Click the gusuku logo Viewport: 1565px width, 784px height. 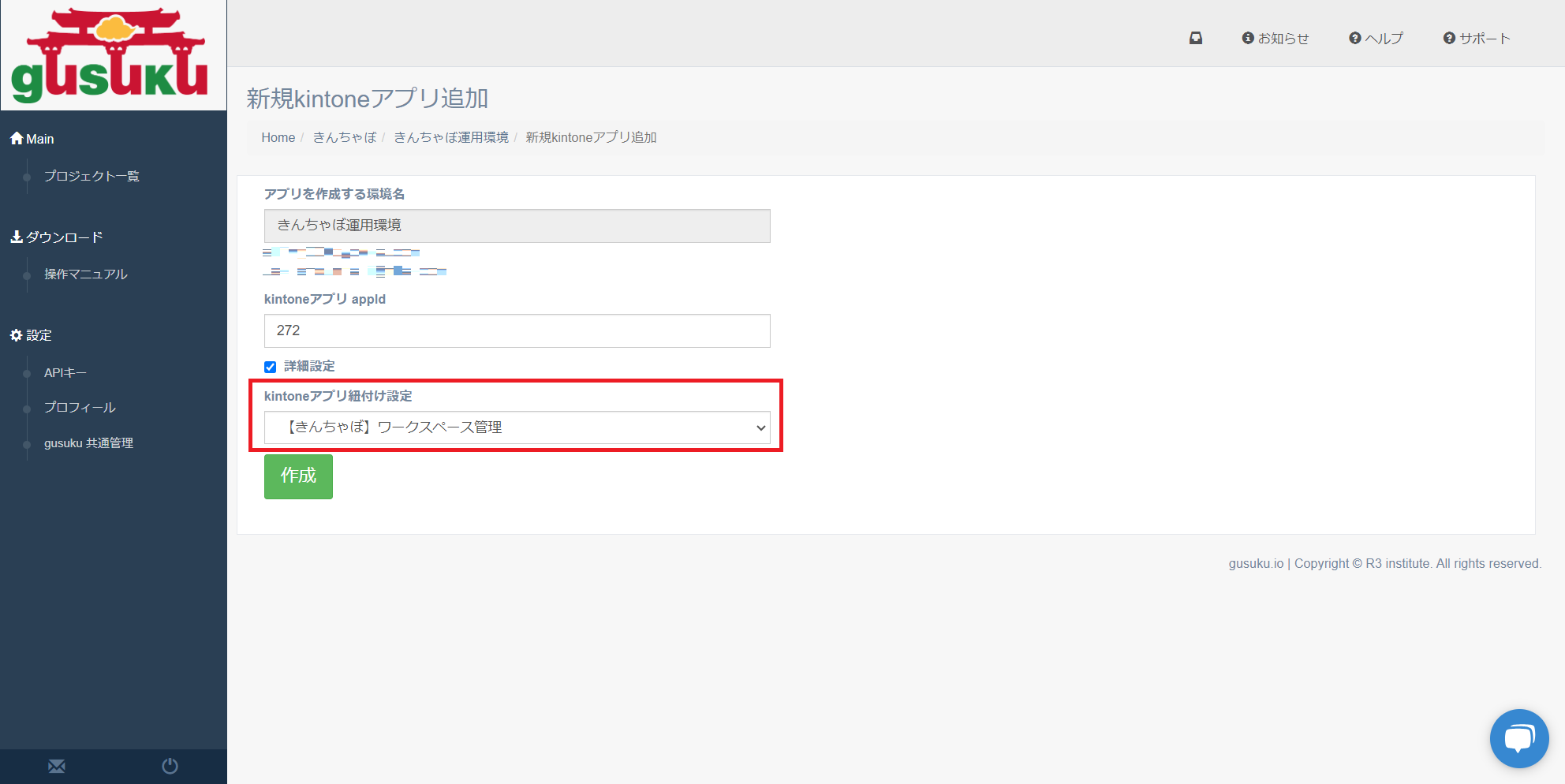tap(110, 55)
